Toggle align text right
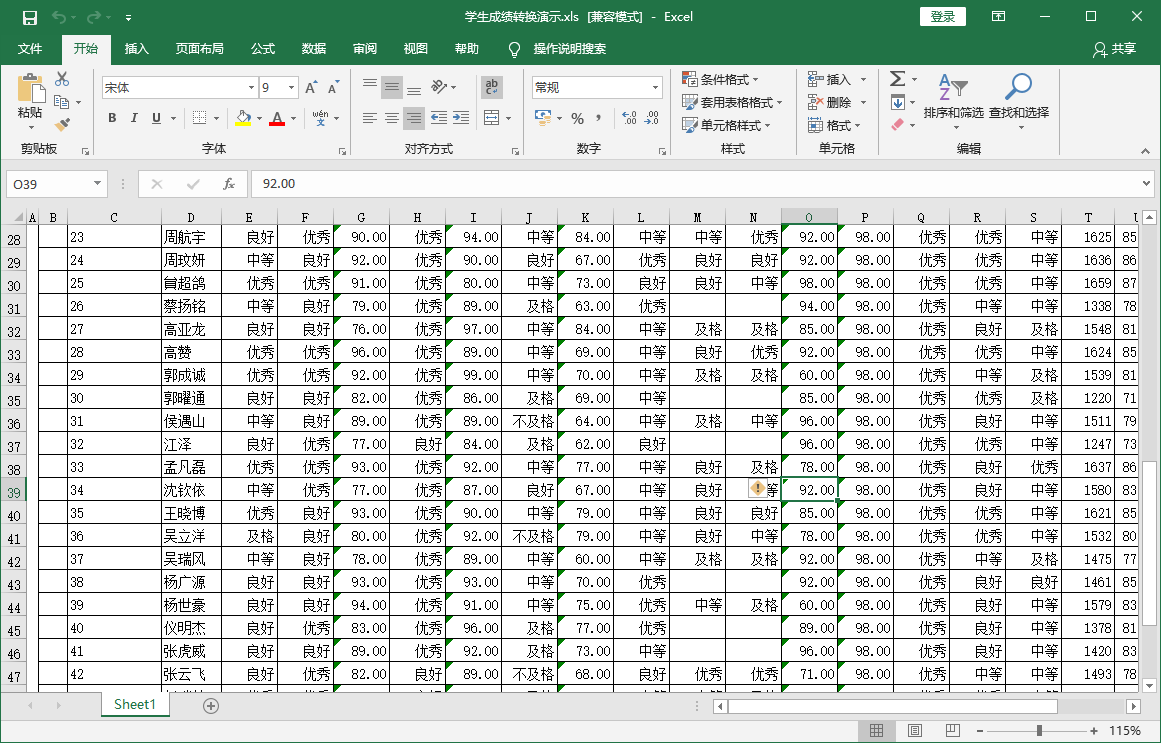This screenshot has height=743, width=1161. pos(414,118)
